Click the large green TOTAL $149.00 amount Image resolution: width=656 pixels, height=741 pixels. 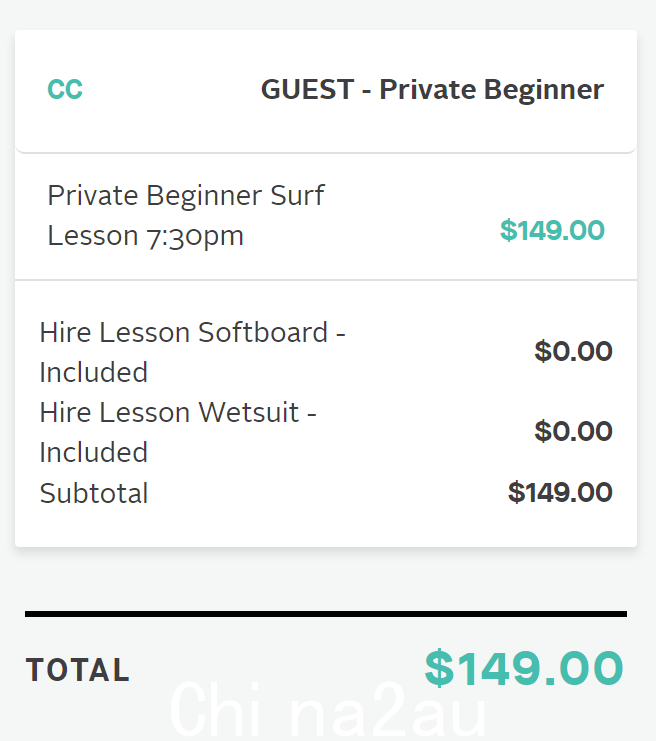click(524, 668)
